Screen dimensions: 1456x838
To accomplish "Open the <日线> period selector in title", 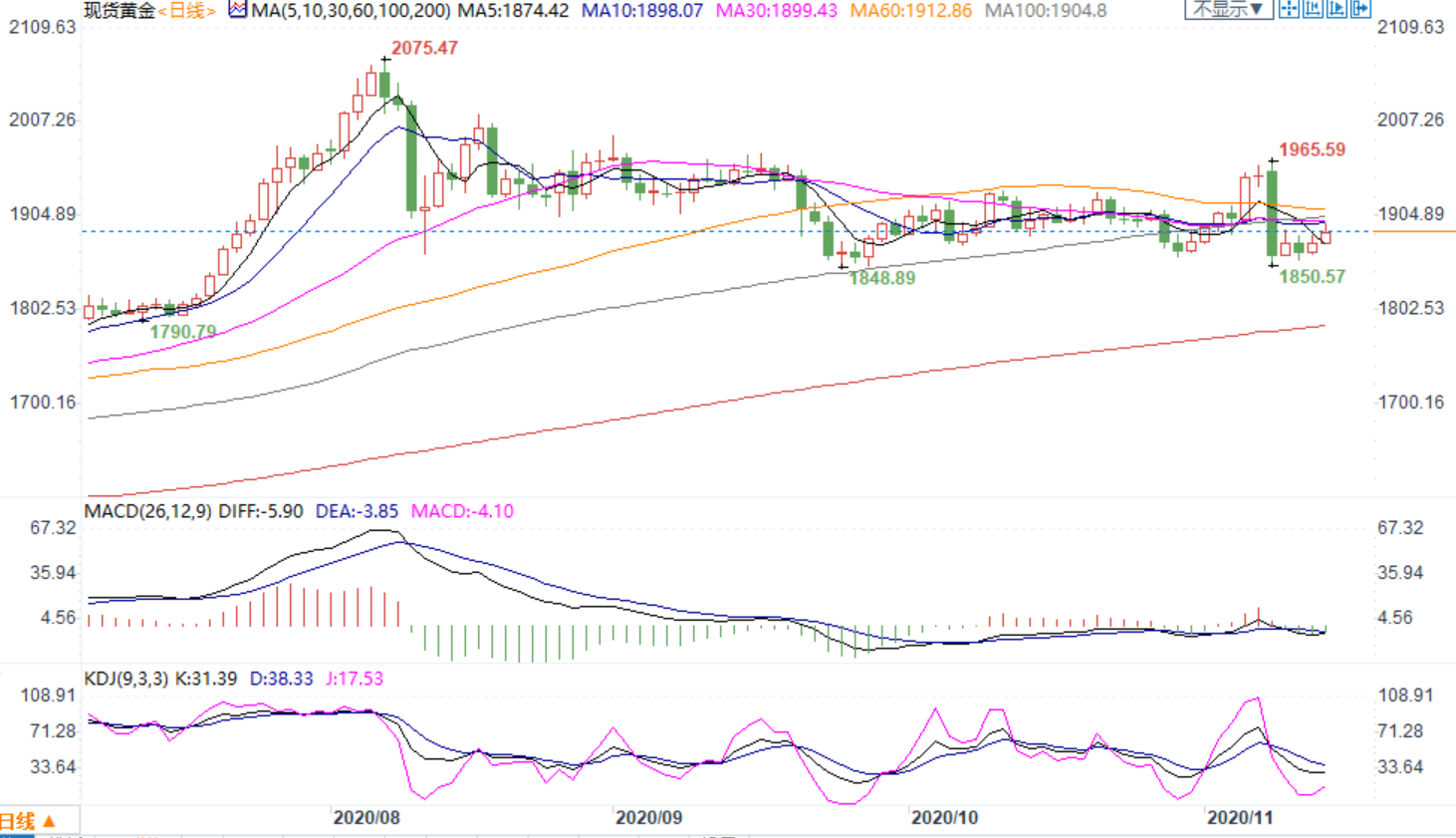I will [x=186, y=11].
